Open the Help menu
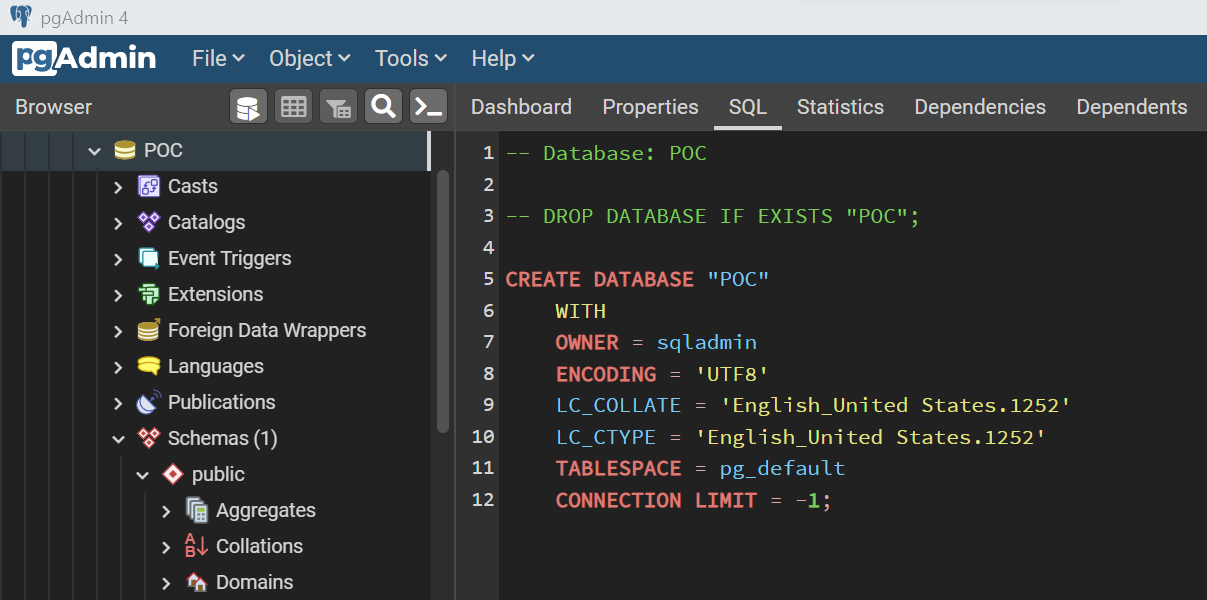Image resolution: width=1207 pixels, height=600 pixels. [x=503, y=59]
